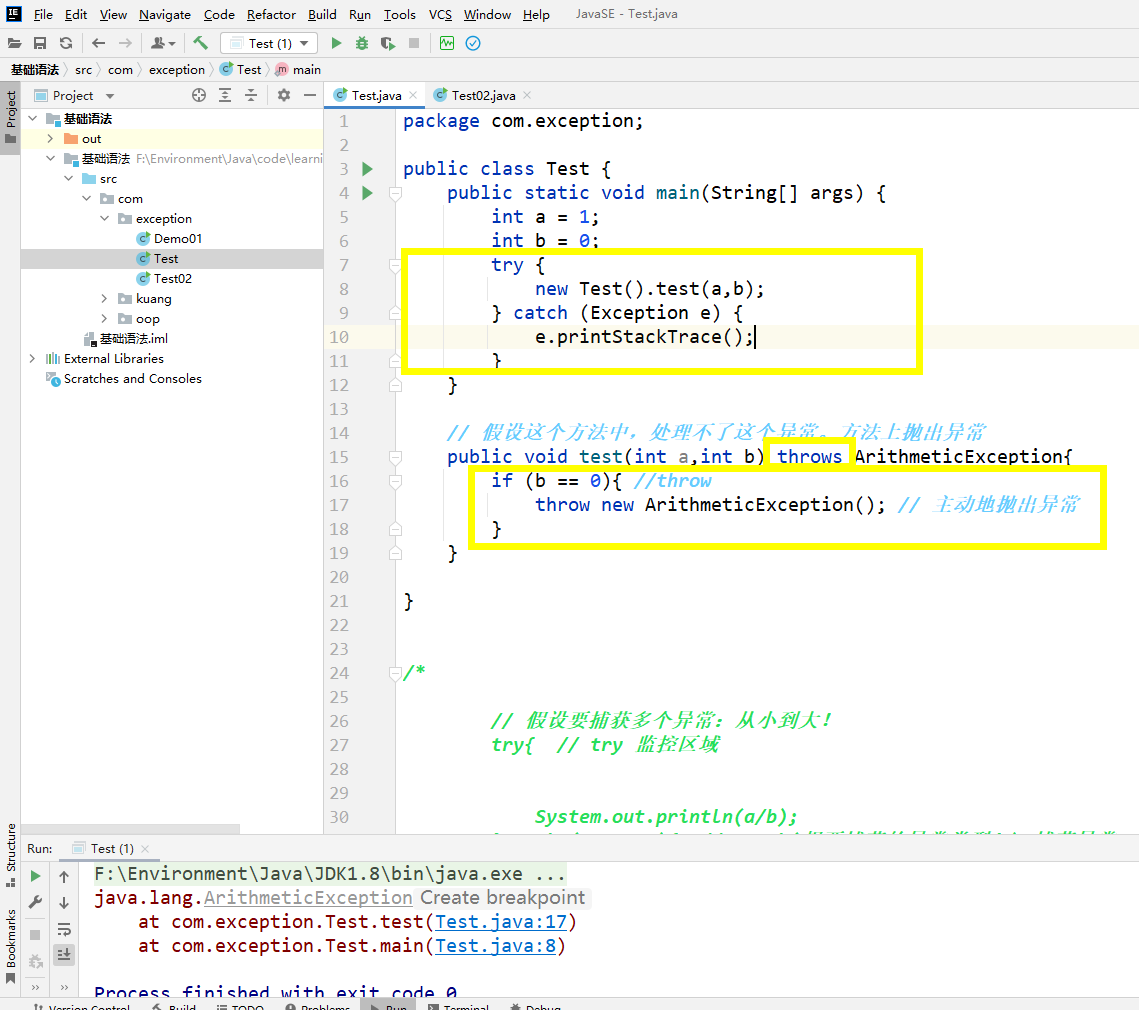The height and width of the screenshot is (1010, 1139).
Task: Click the Build project hammer icon
Action: tap(201, 43)
